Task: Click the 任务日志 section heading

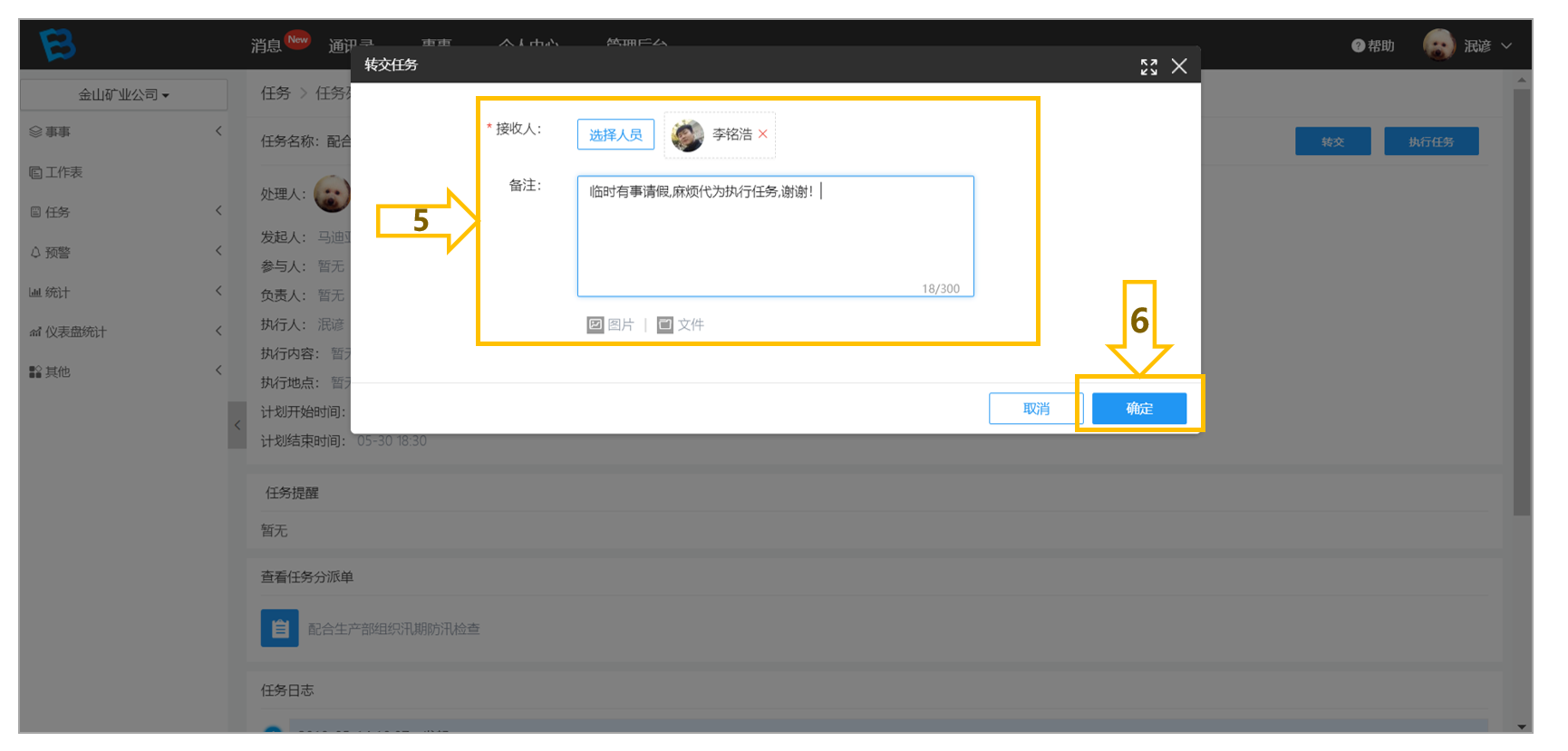Action: click(x=287, y=690)
